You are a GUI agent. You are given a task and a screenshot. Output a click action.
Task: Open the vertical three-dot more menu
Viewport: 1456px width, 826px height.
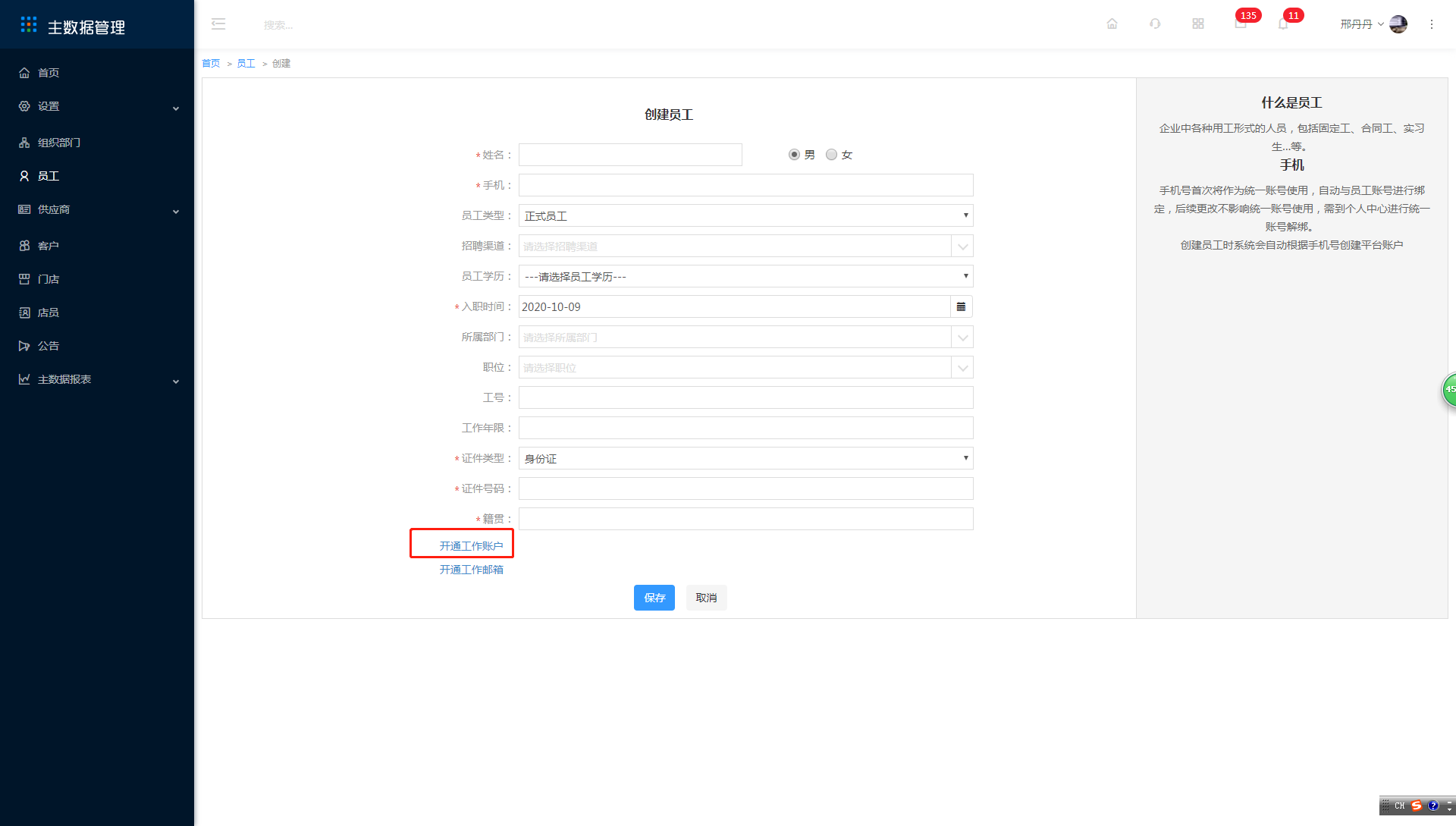1432,24
